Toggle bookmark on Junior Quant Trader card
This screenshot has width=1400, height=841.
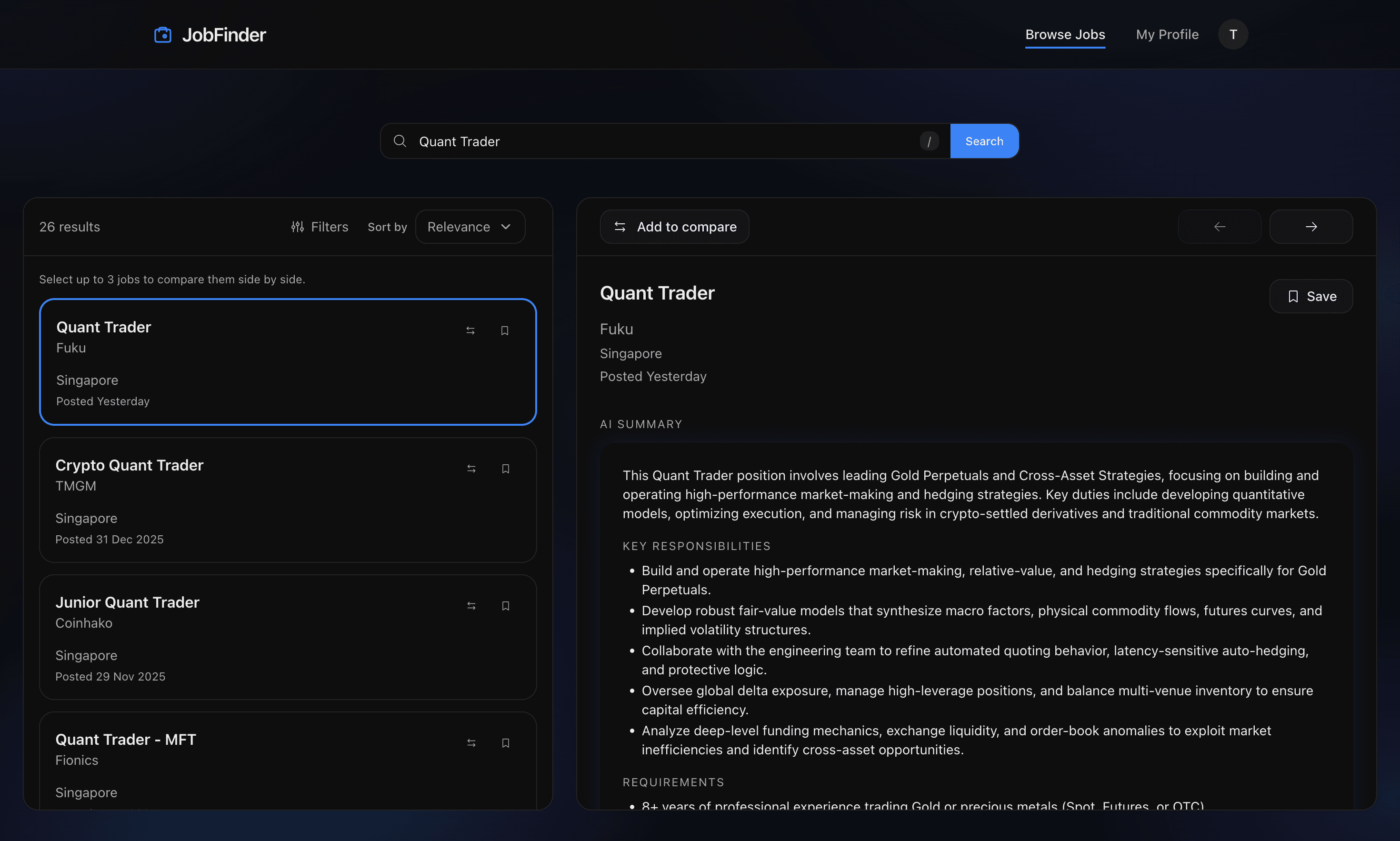[x=505, y=606]
